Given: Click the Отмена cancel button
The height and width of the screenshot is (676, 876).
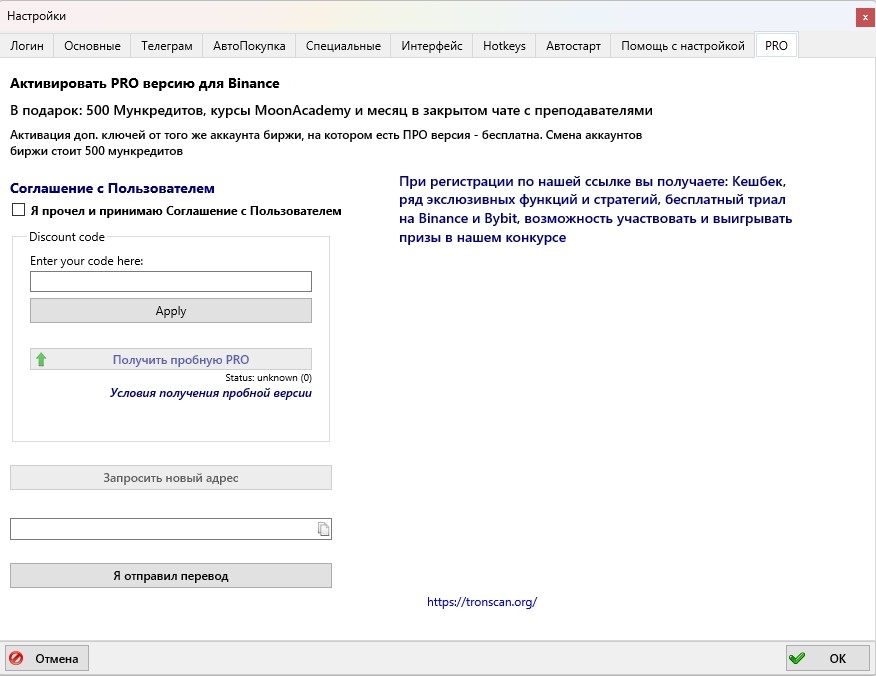Looking at the screenshot, I should pyautogui.click(x=47, y=659).
